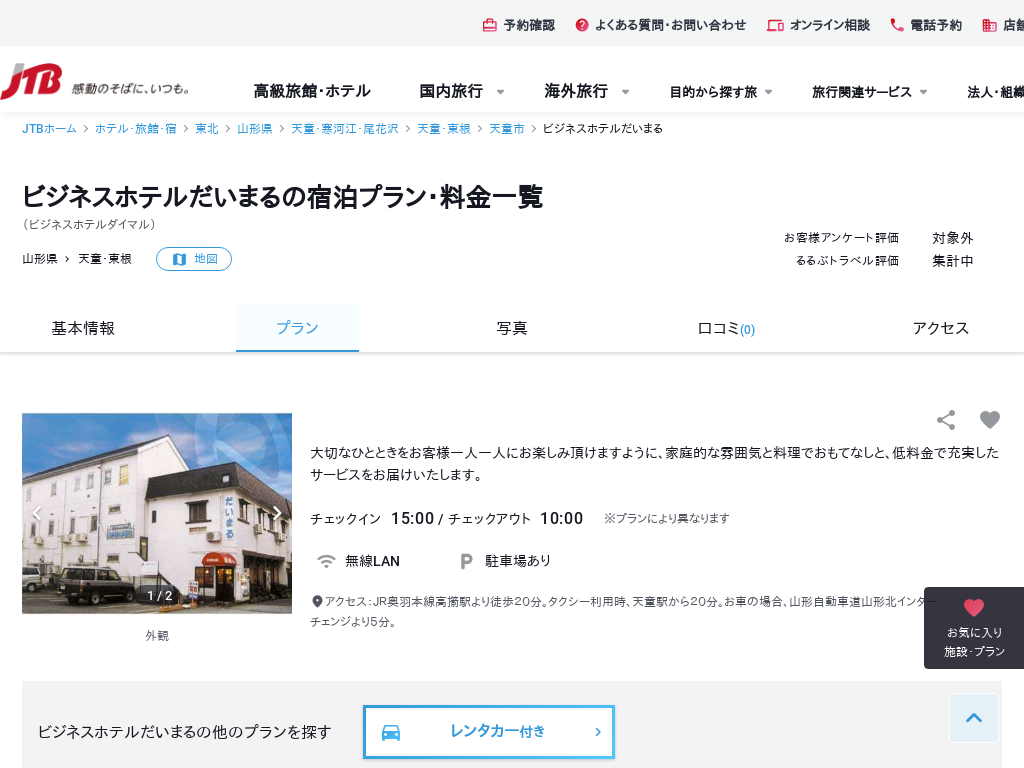Open 天童・寒河江・尾花沢 breadcrumb link
Image resolution: width=1024 pixels, height=768 pixels.
point(345,129)
